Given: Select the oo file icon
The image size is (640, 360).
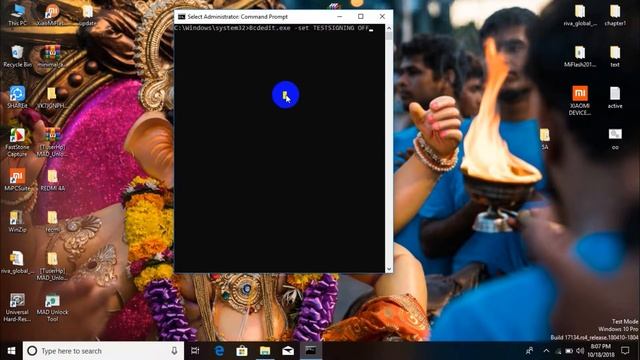Looking at the screenshot, I should 615,139.
